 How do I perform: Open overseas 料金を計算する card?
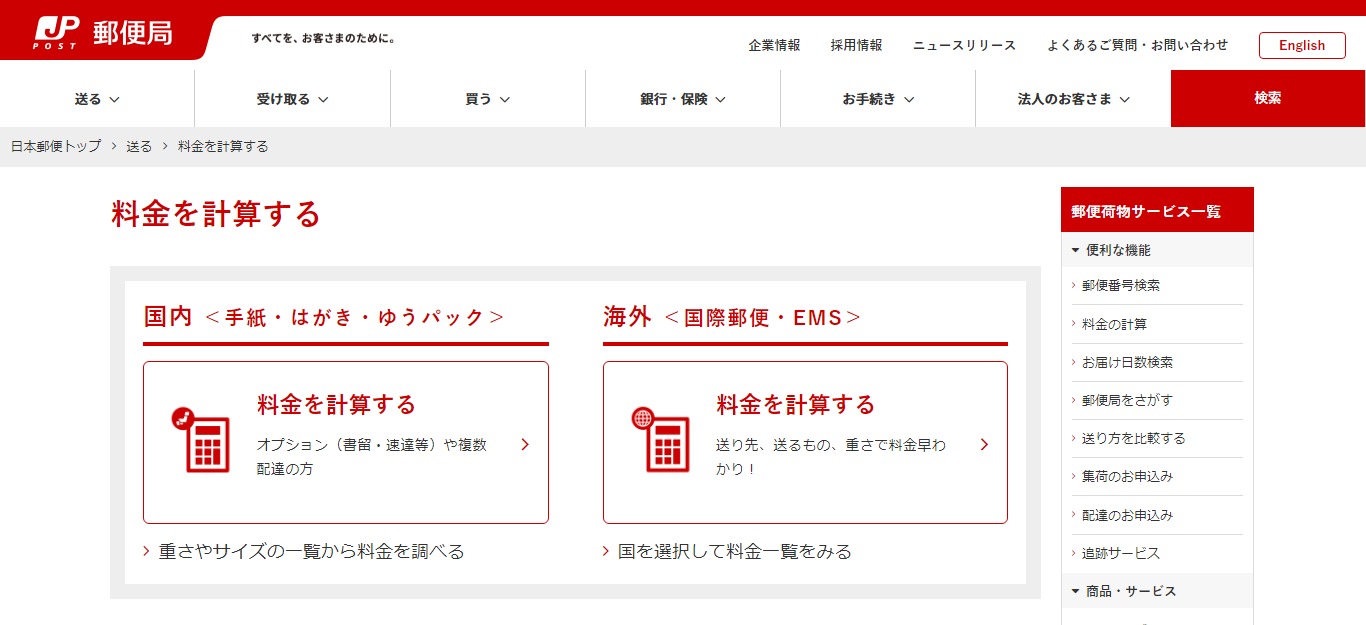click(x=805, y=442)
